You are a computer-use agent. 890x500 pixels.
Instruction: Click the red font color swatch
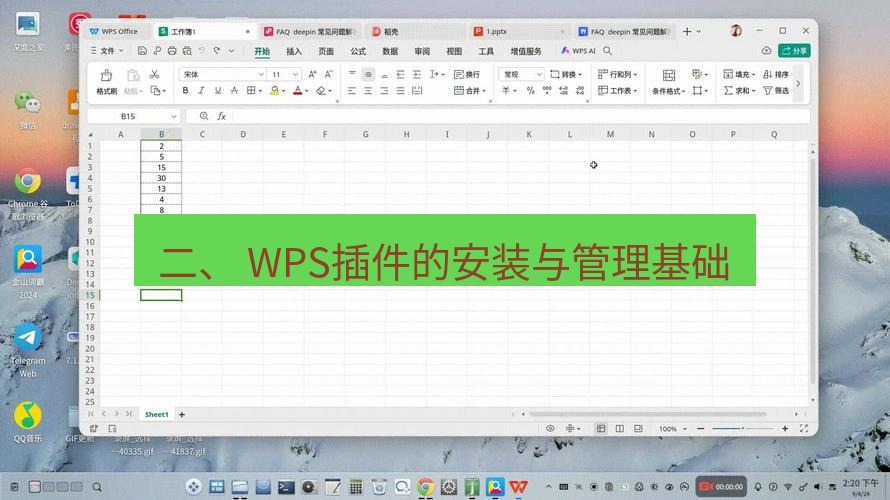297,91
